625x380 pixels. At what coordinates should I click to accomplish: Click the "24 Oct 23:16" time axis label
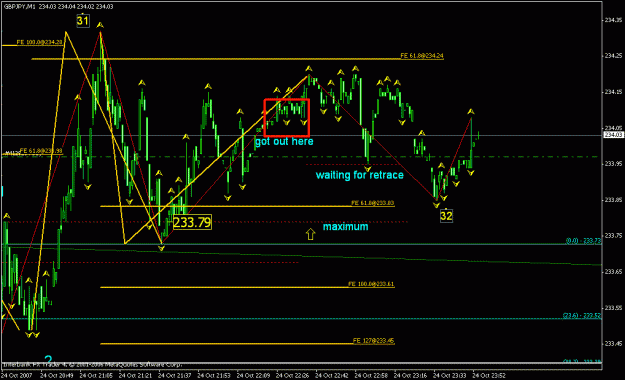411,376
